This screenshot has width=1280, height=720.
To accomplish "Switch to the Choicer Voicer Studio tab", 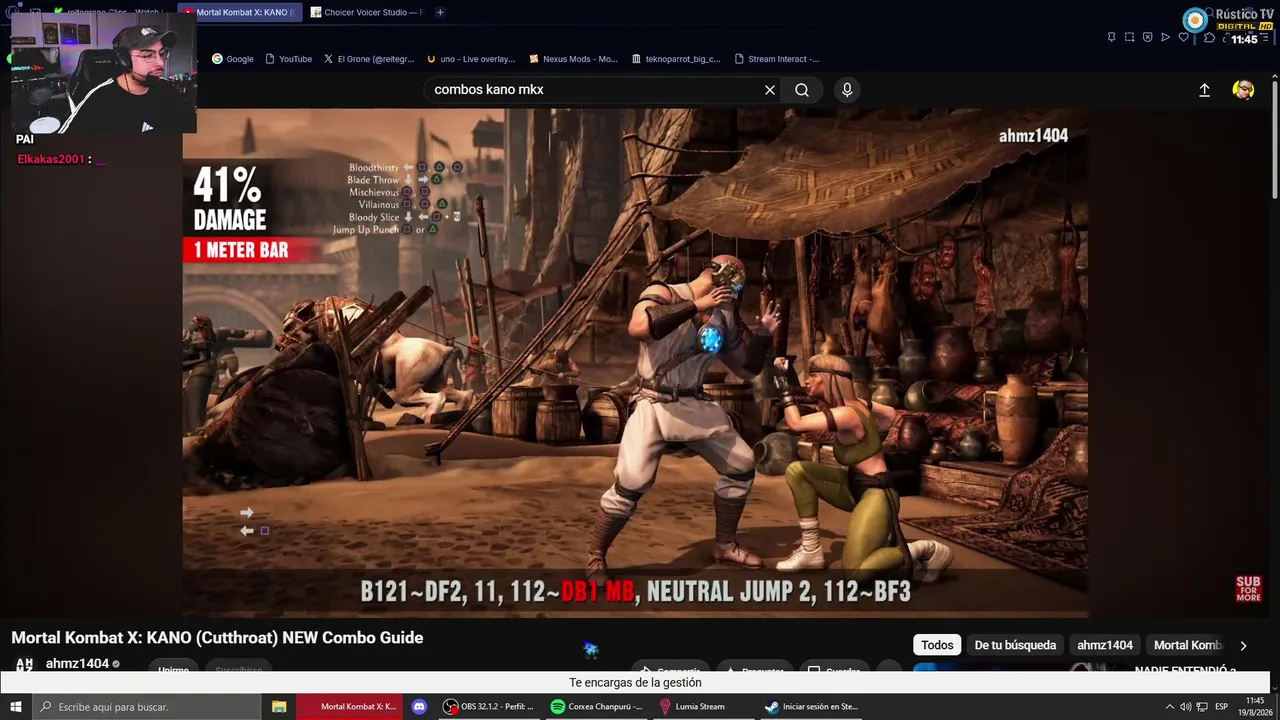I will tap(366, 12).
